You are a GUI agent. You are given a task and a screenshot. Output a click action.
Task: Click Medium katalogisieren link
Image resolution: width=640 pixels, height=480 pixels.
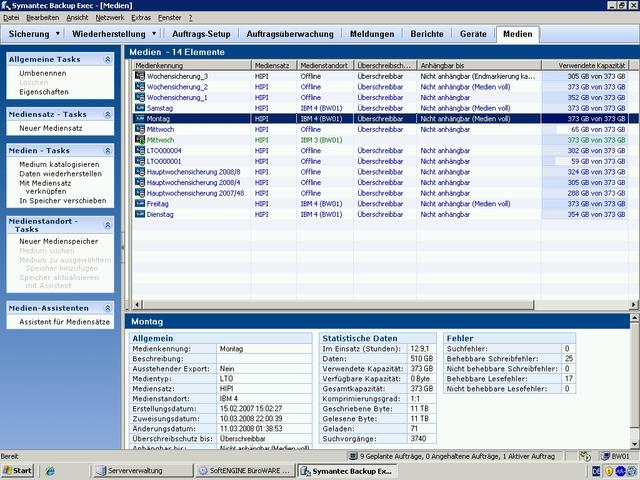tap(59, 164)
